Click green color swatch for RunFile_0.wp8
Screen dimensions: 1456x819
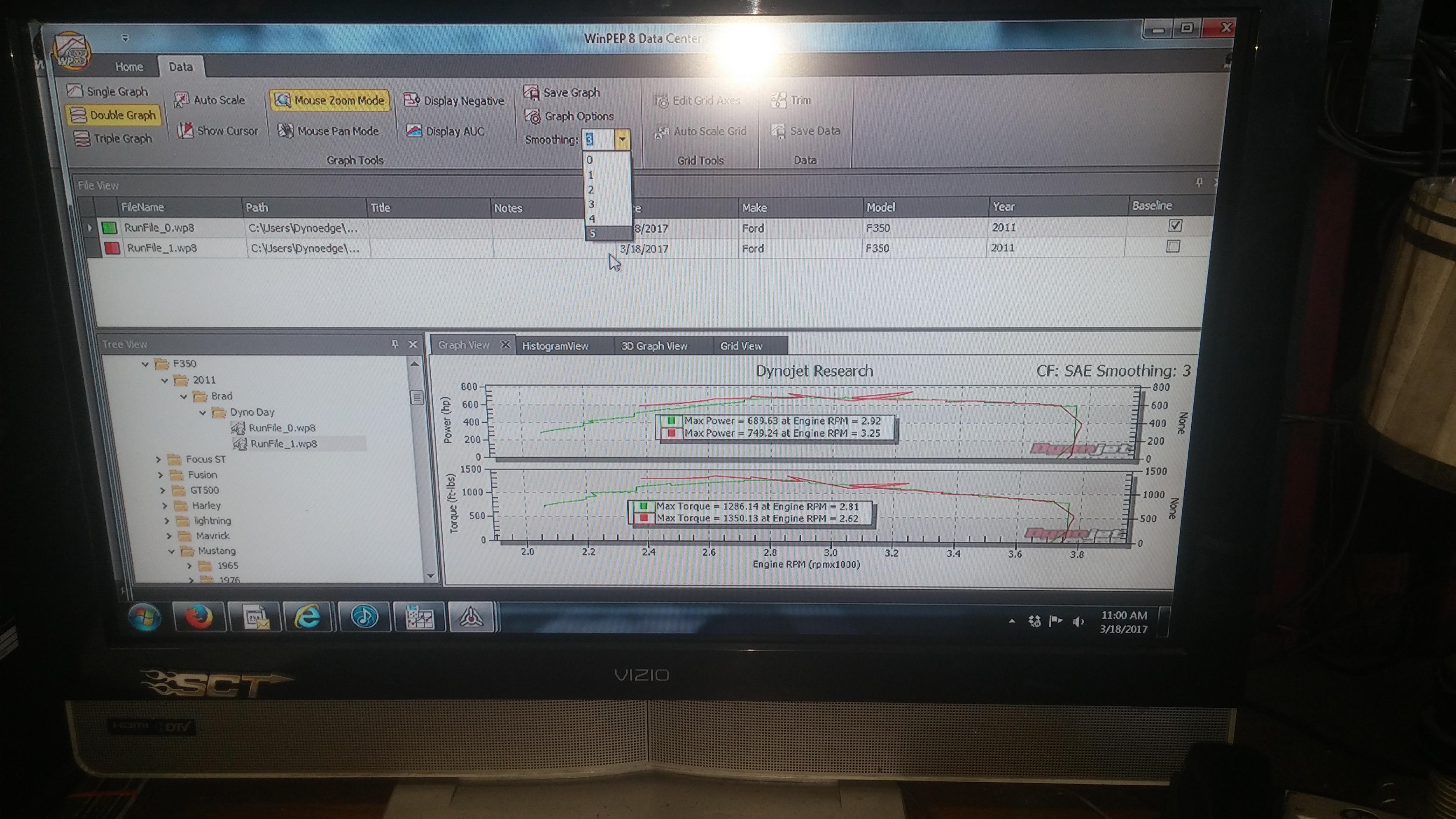tap(109, 228)
